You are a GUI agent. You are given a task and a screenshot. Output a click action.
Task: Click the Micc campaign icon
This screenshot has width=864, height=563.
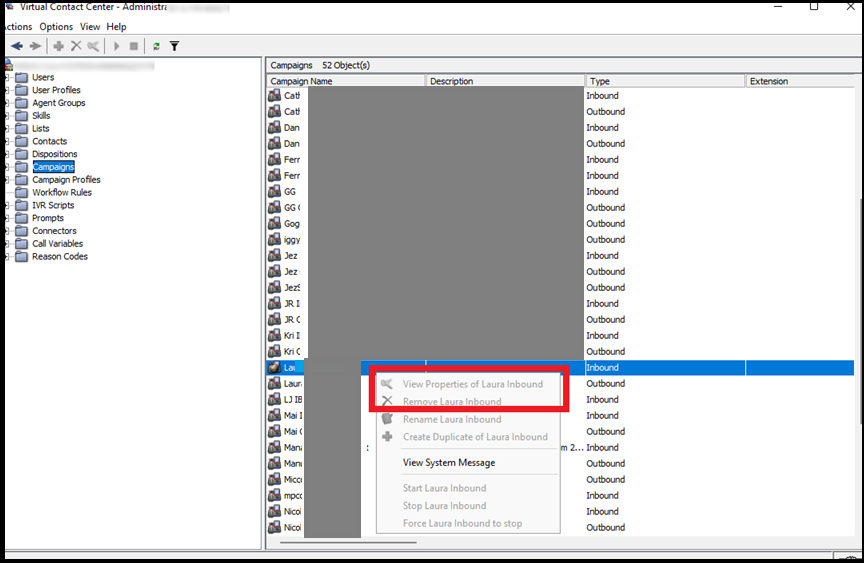click(x=274, y=479)
